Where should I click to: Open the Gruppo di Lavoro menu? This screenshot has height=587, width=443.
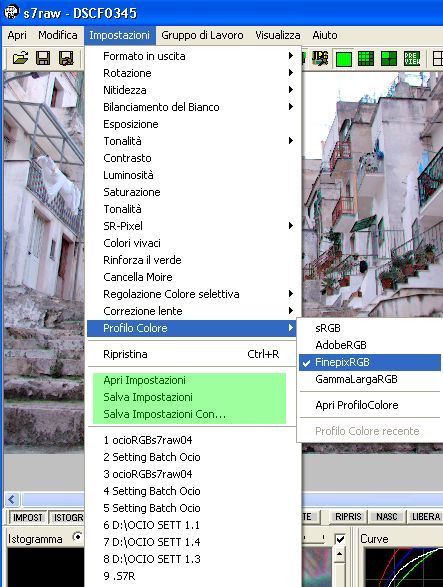(x=202, y=35)
